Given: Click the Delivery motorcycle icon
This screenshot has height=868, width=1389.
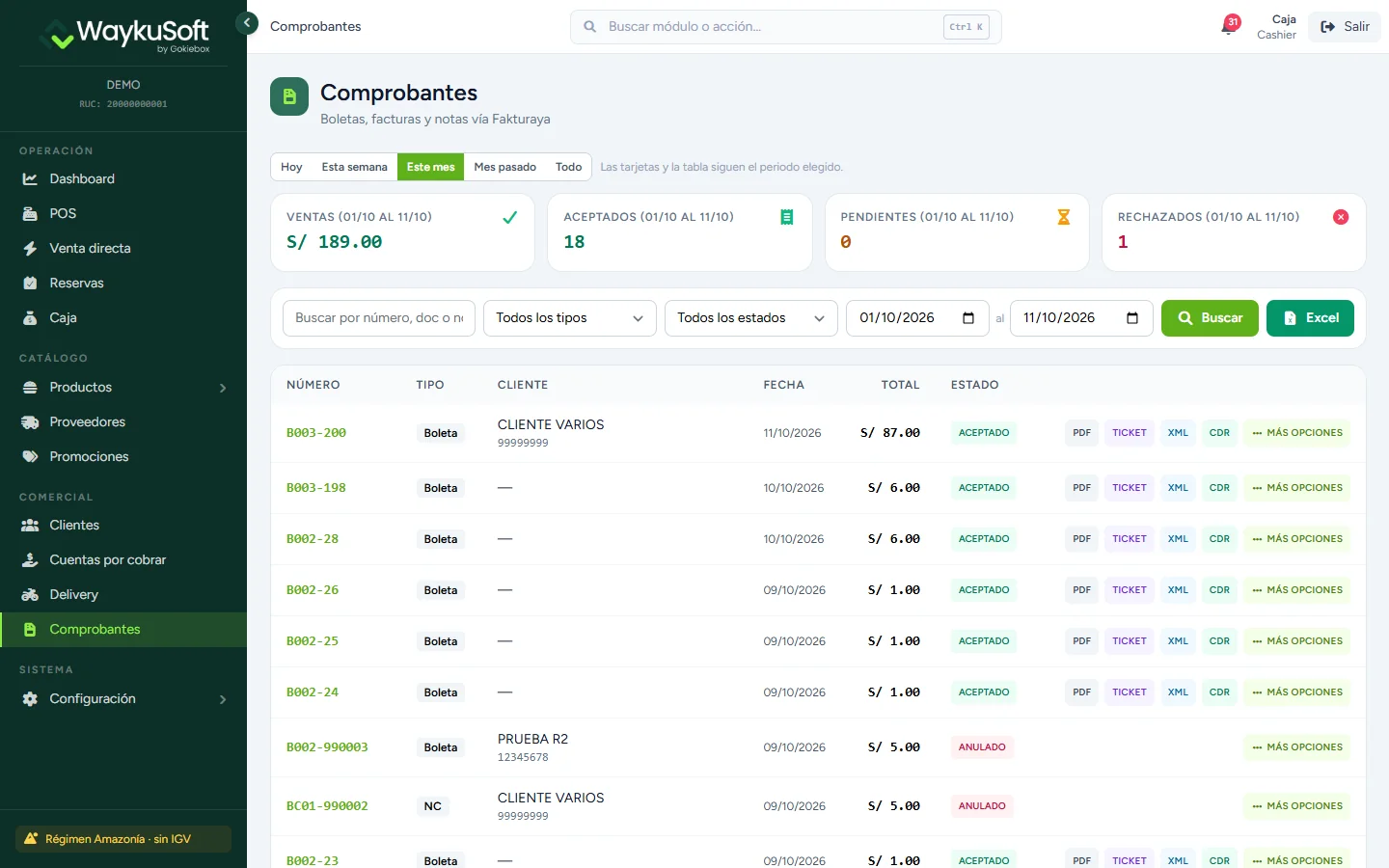Looking at the screenshot, I should 30,595.
